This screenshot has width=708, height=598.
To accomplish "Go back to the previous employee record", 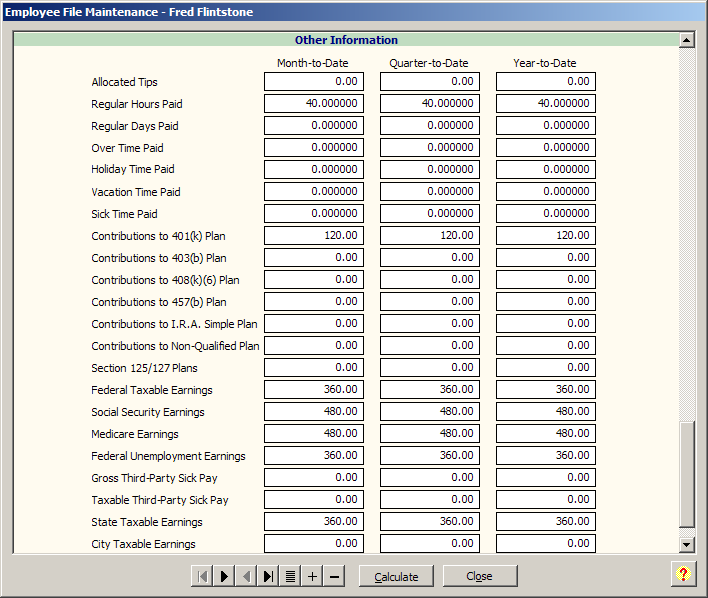I will 246,576.
